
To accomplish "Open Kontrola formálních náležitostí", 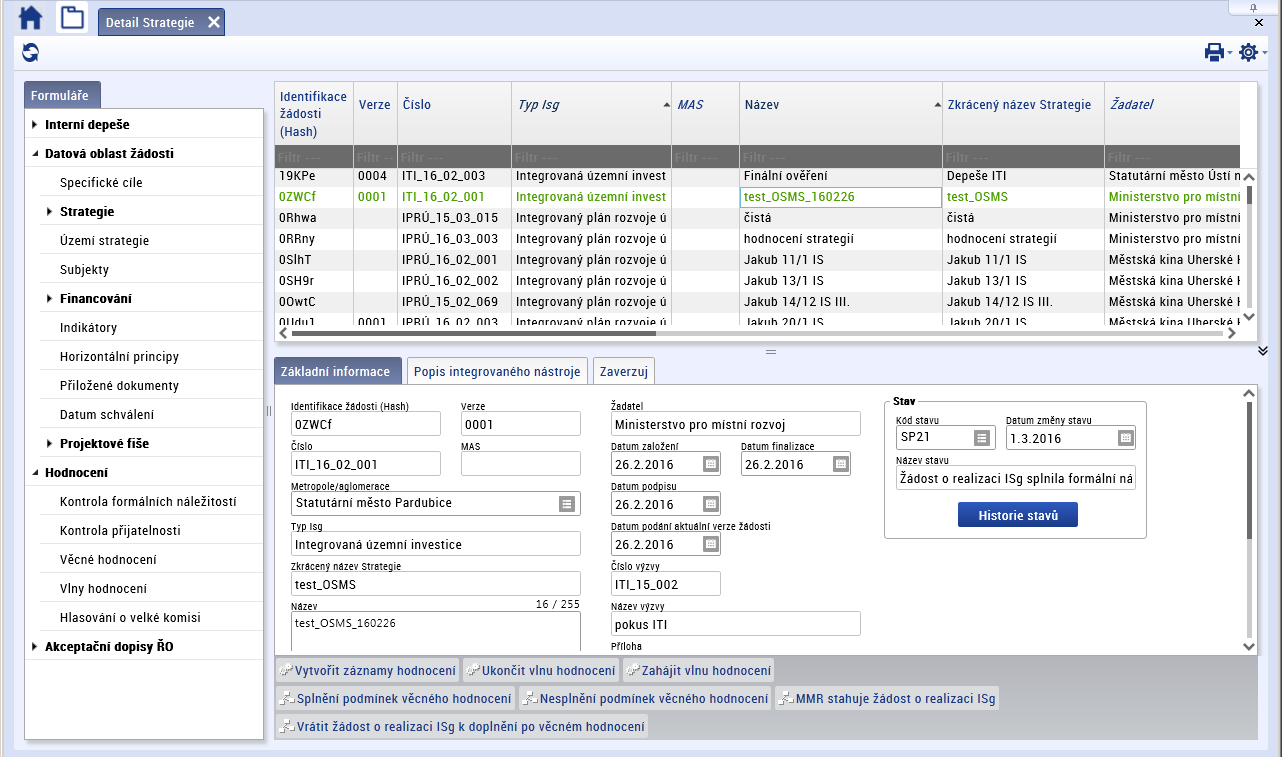I will pyautogui.click(x=148, y=502).
